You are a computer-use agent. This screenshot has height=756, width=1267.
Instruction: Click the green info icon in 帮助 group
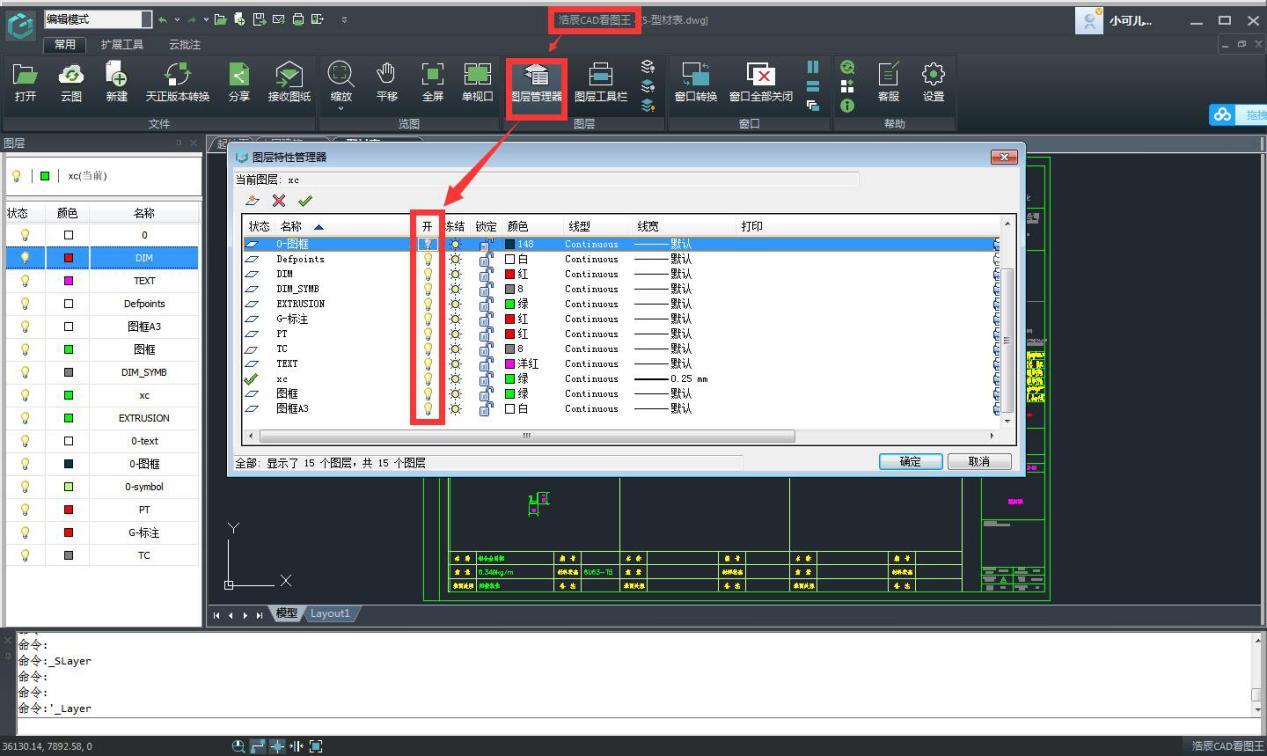point(848,104)
